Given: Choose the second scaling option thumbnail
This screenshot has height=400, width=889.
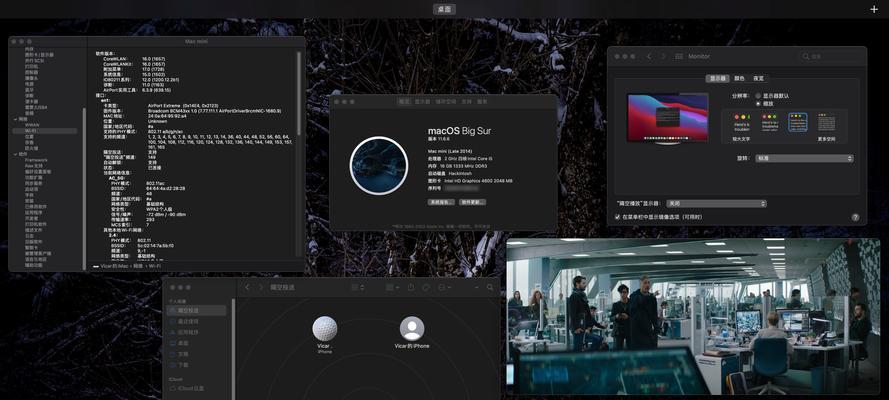Looking at the screenshot, I should (x=769, y=122).
